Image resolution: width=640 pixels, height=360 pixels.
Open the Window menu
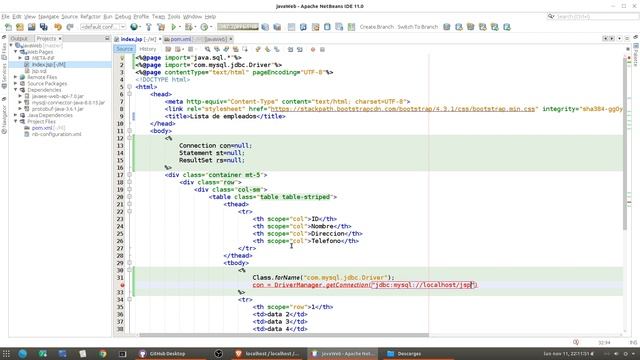(192, 17)
